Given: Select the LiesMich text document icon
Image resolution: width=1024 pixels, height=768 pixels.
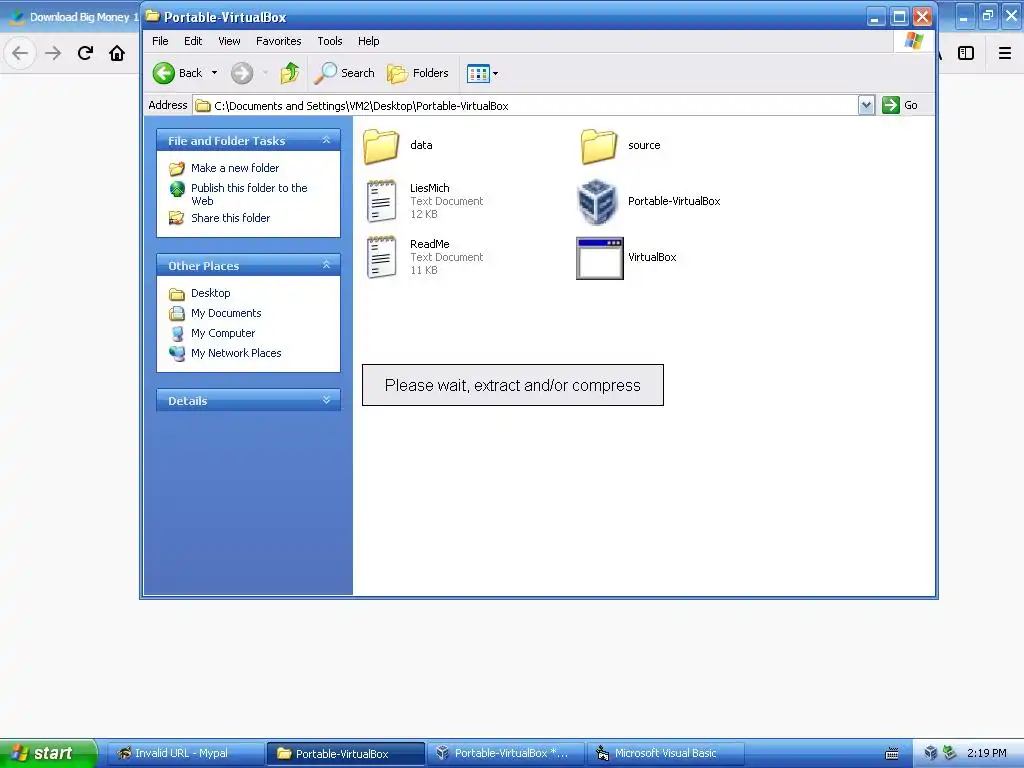Looking at the screenshot, I should pyautogui.click(x=381, y=201).
